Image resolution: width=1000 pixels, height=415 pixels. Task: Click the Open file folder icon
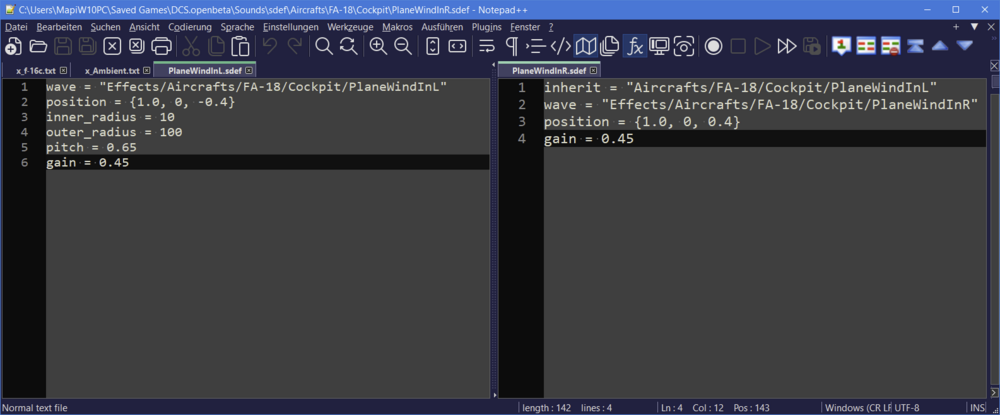click(38, 46)
